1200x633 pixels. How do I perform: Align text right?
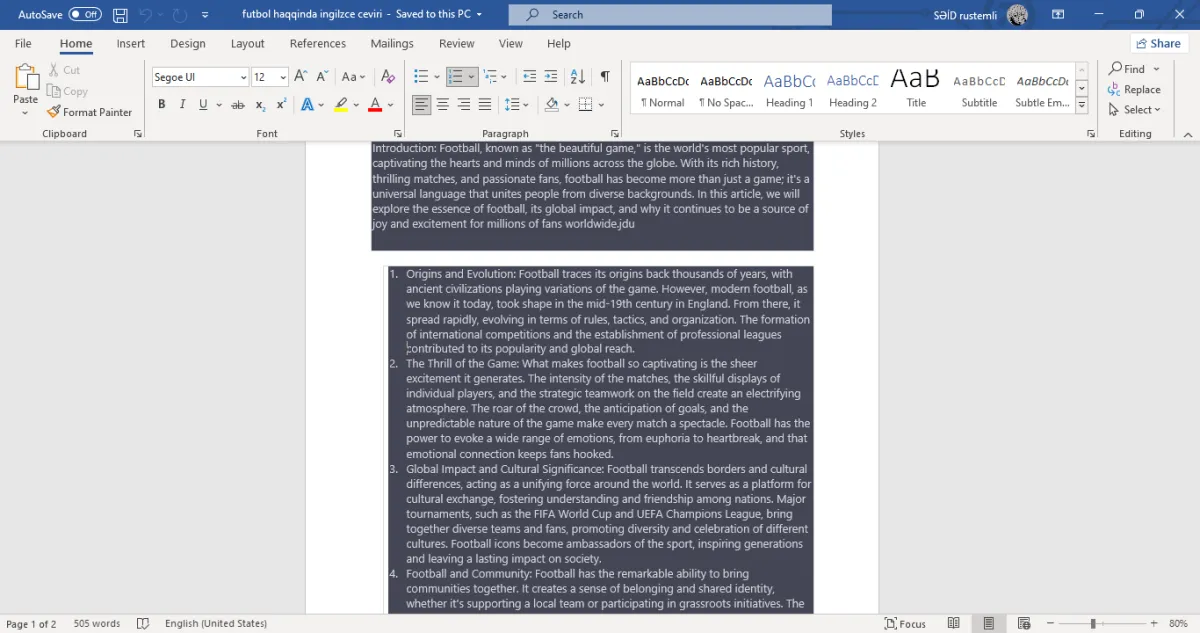(464, 105)
